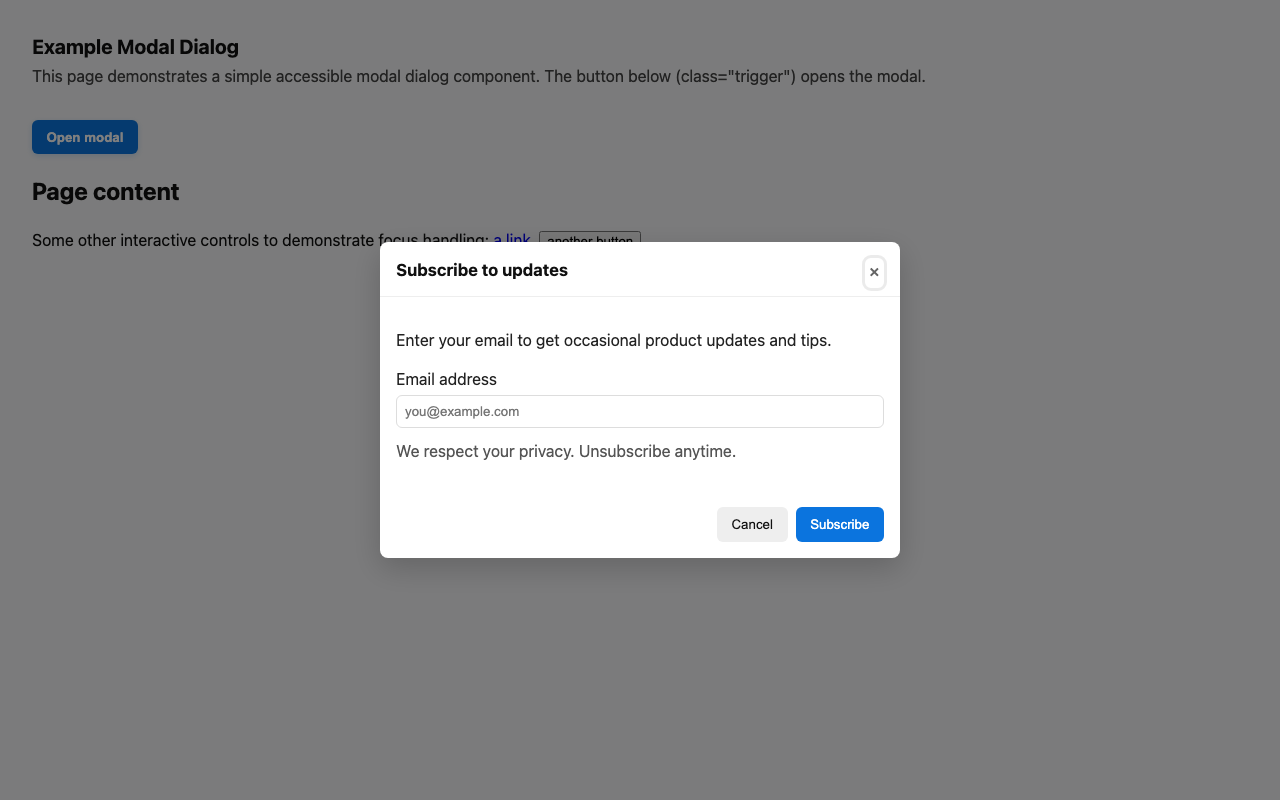Screen dimensions: 1280x800
Task: Click the privacy reassurance text
Action: [566, 451]
